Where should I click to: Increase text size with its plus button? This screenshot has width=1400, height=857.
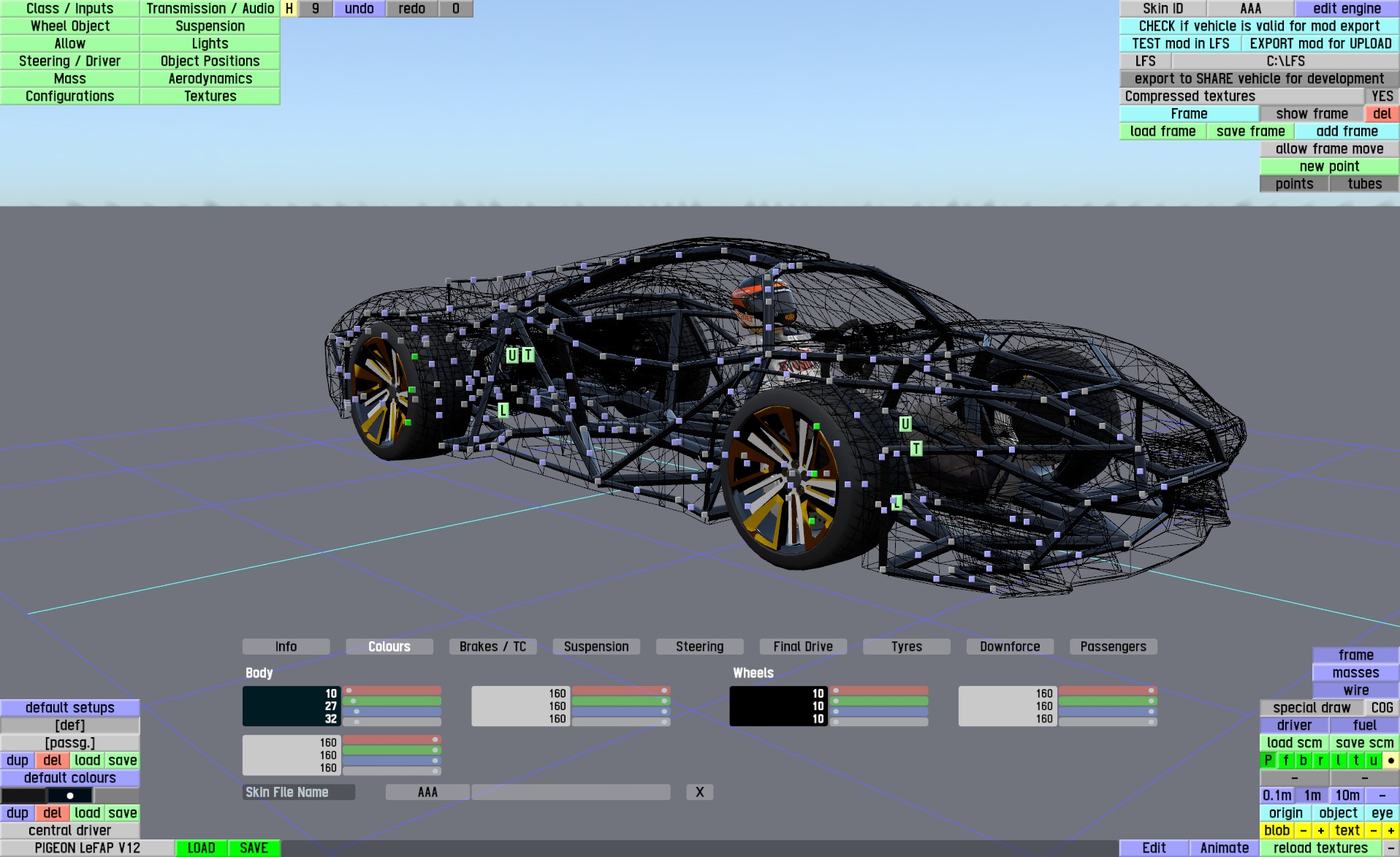tap(1391, 831)
